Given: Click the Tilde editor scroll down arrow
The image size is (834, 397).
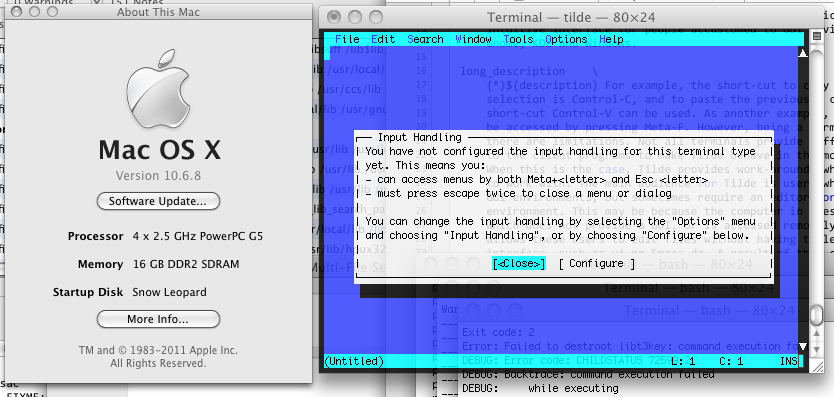Looking at the screenshot, I should [803, 347].
